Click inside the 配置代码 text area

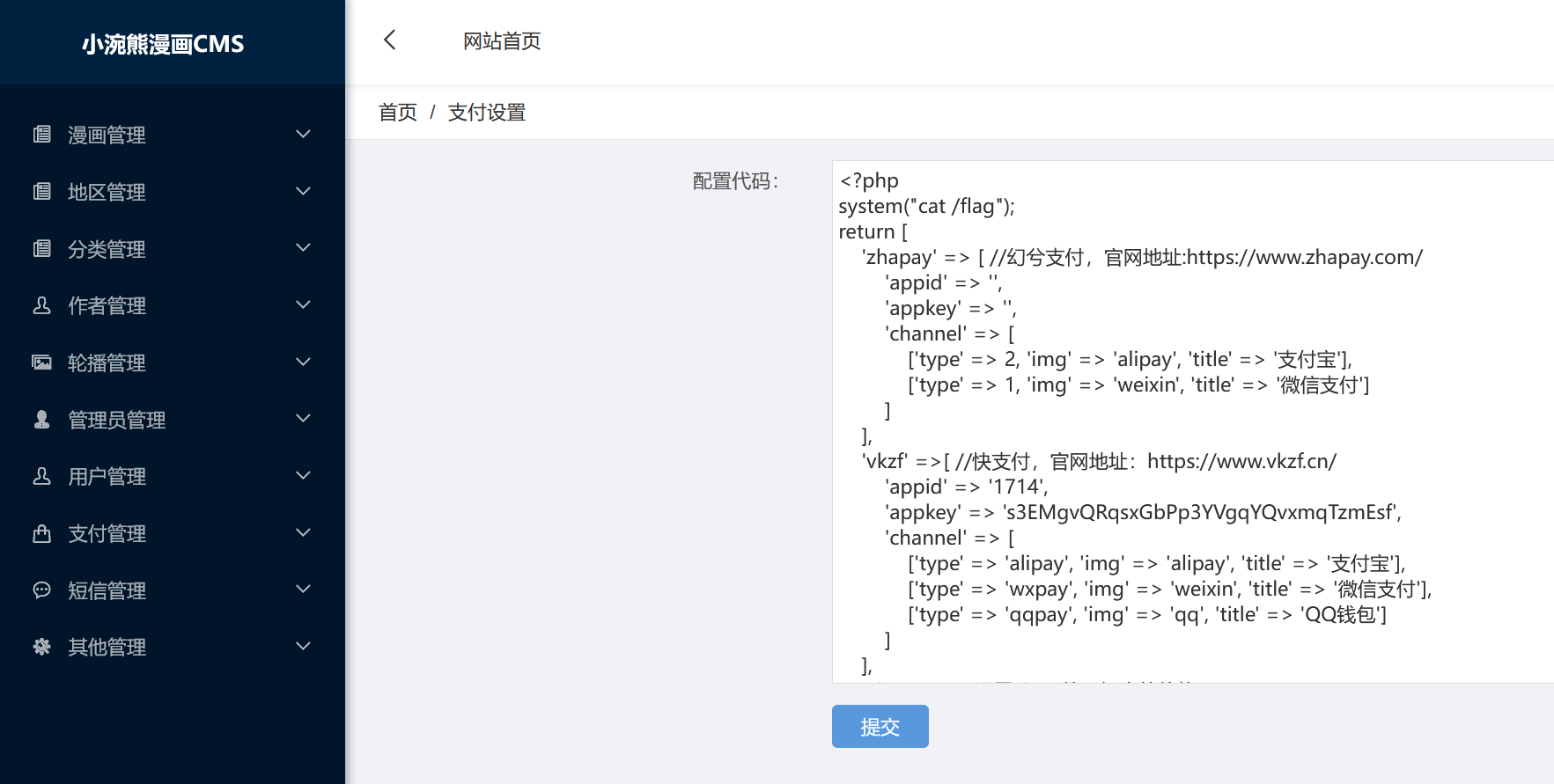click(1192, 421)
